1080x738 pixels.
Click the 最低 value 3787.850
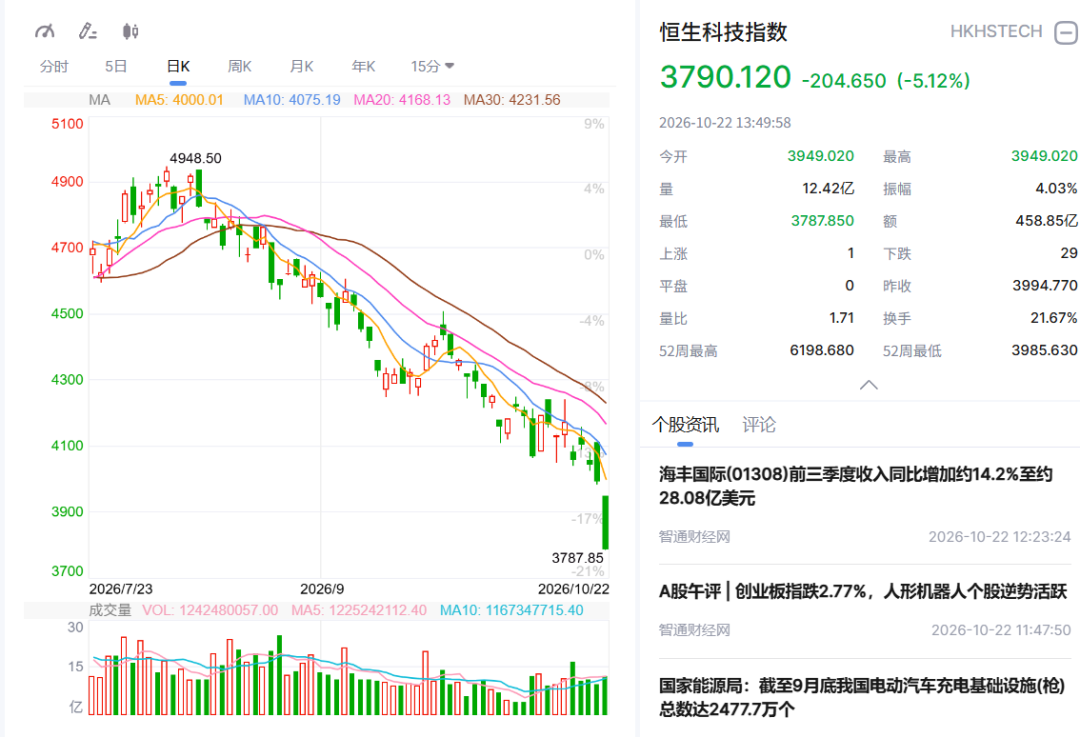pos(822,221)
